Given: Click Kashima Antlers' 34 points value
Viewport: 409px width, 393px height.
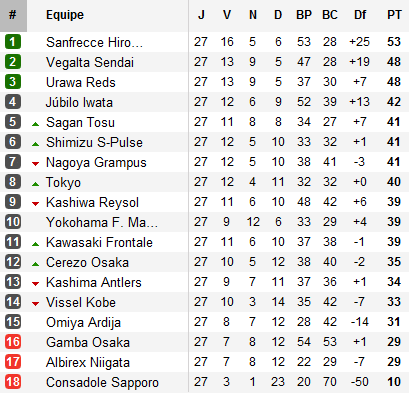Looking at the screenshot, I should tap(394, 282).
